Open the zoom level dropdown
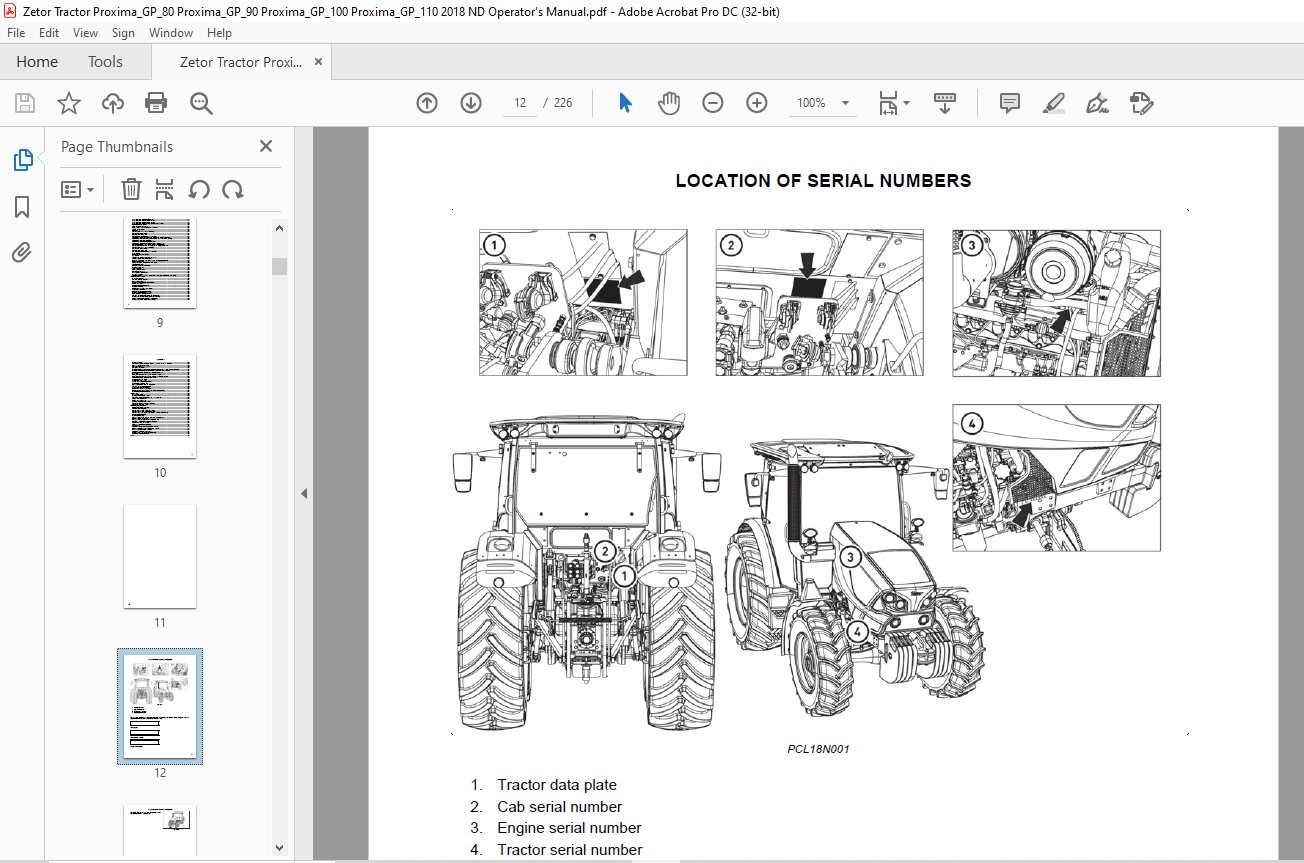 [x=846, y=103]
